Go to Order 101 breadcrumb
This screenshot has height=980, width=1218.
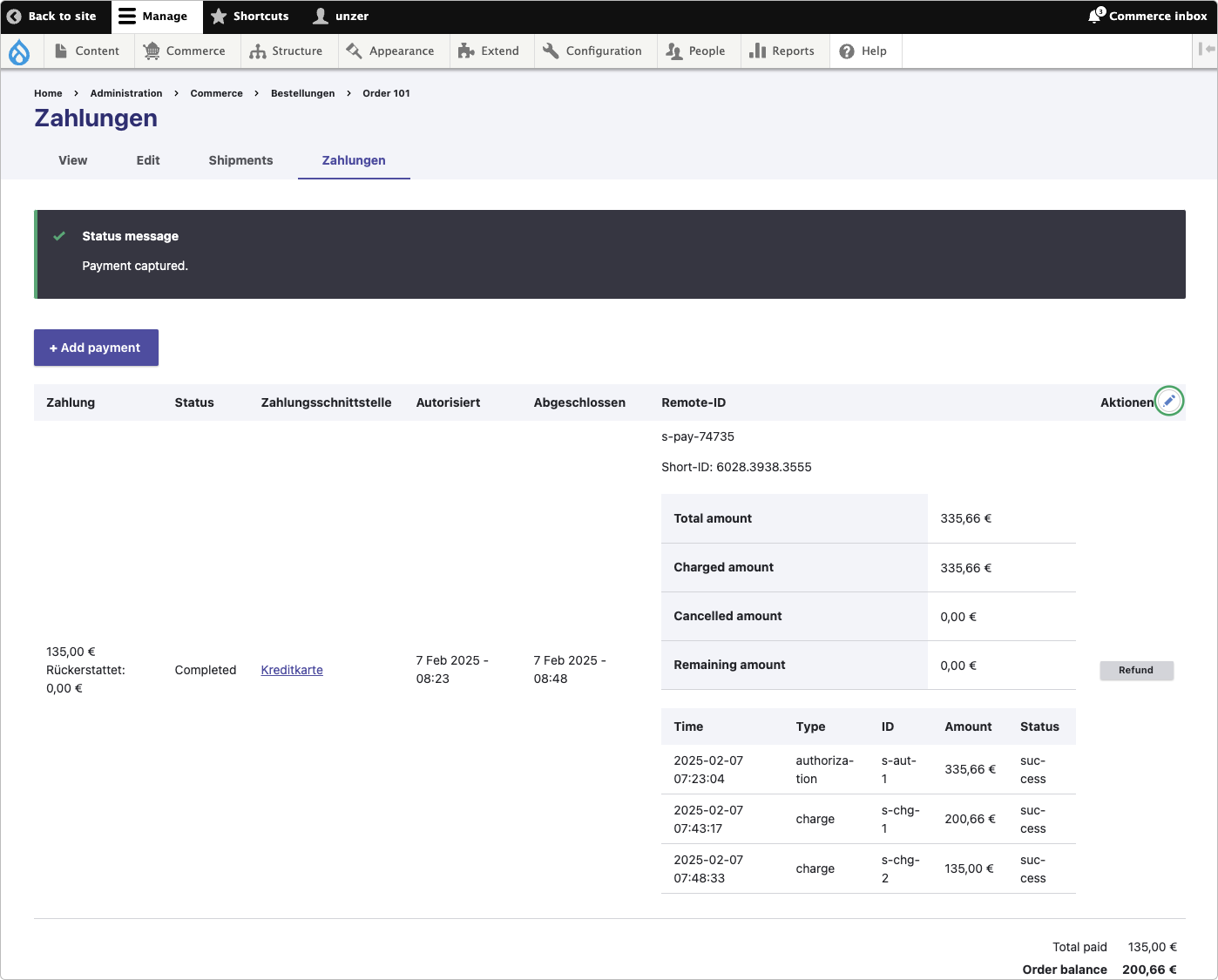386,93
